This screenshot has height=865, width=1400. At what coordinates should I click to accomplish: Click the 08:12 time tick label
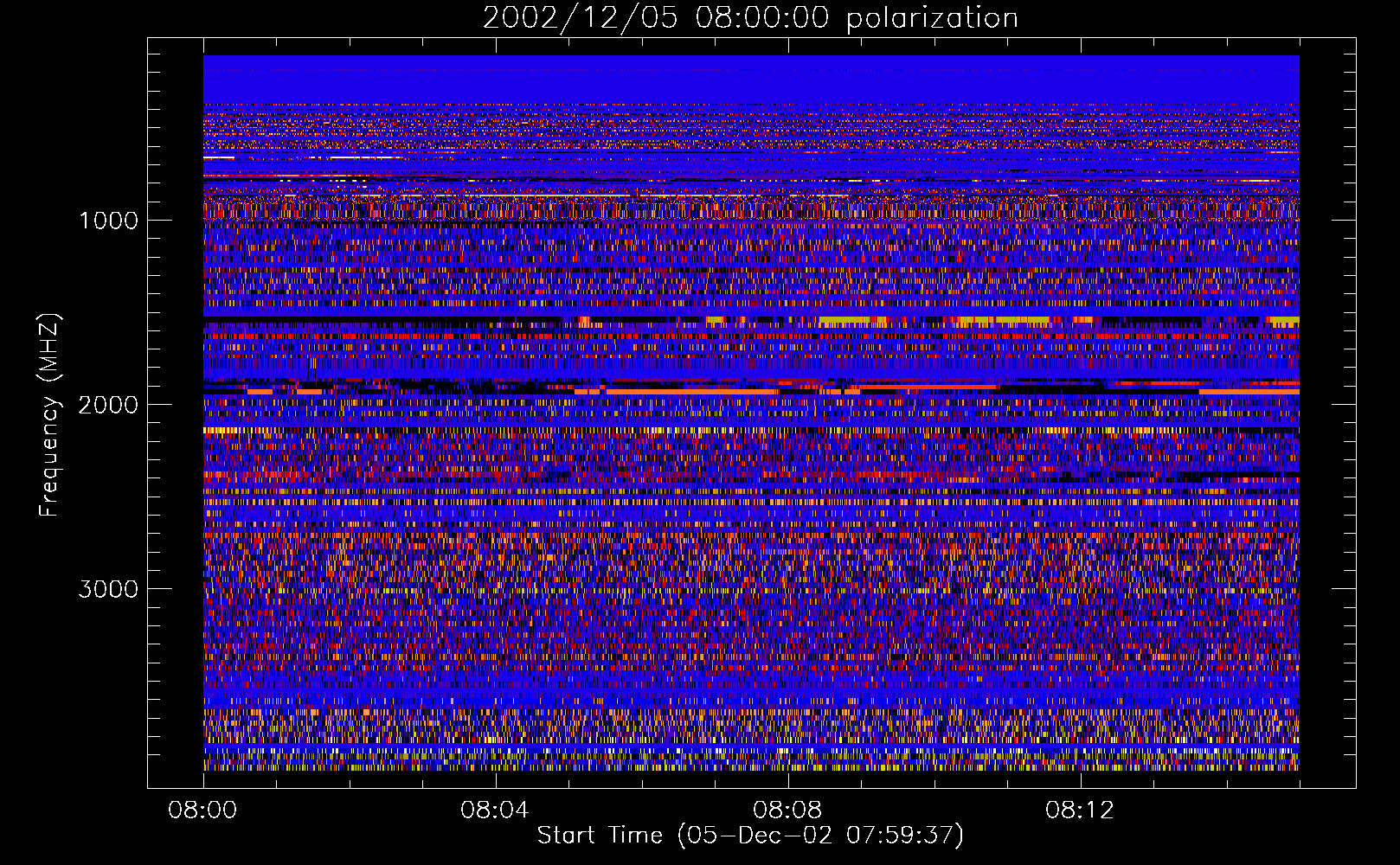click(x=1080, y=811)
